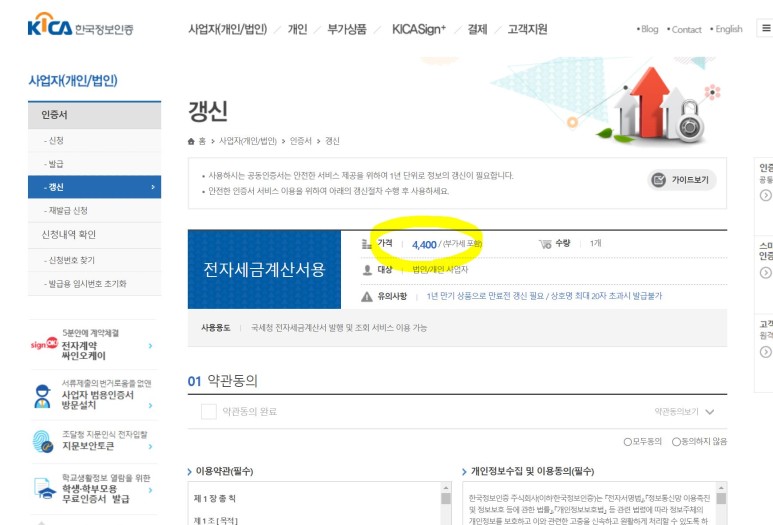Click scroll-up arrow in 이용약관 box
The image size is (773, 525).
click(x=446, y=487)
